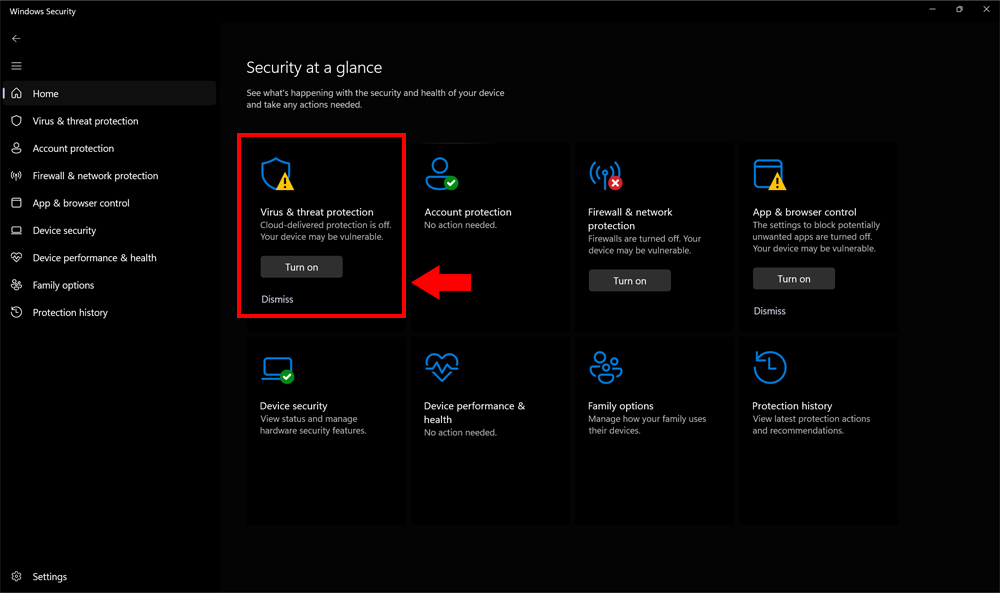
Task: Open Settings at the sidebar bottom
Action: (x=49, y=577)
